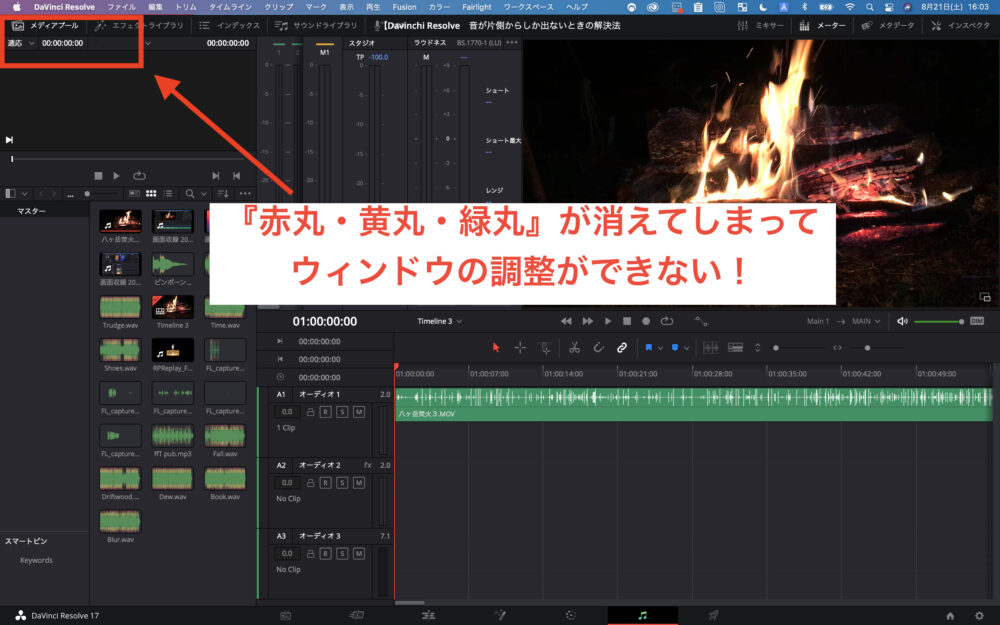Open the loudness meter three-dot options

pos(512,43)
